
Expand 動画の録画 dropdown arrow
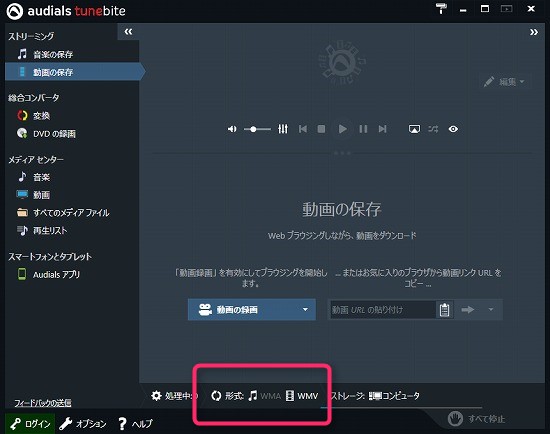305,309
